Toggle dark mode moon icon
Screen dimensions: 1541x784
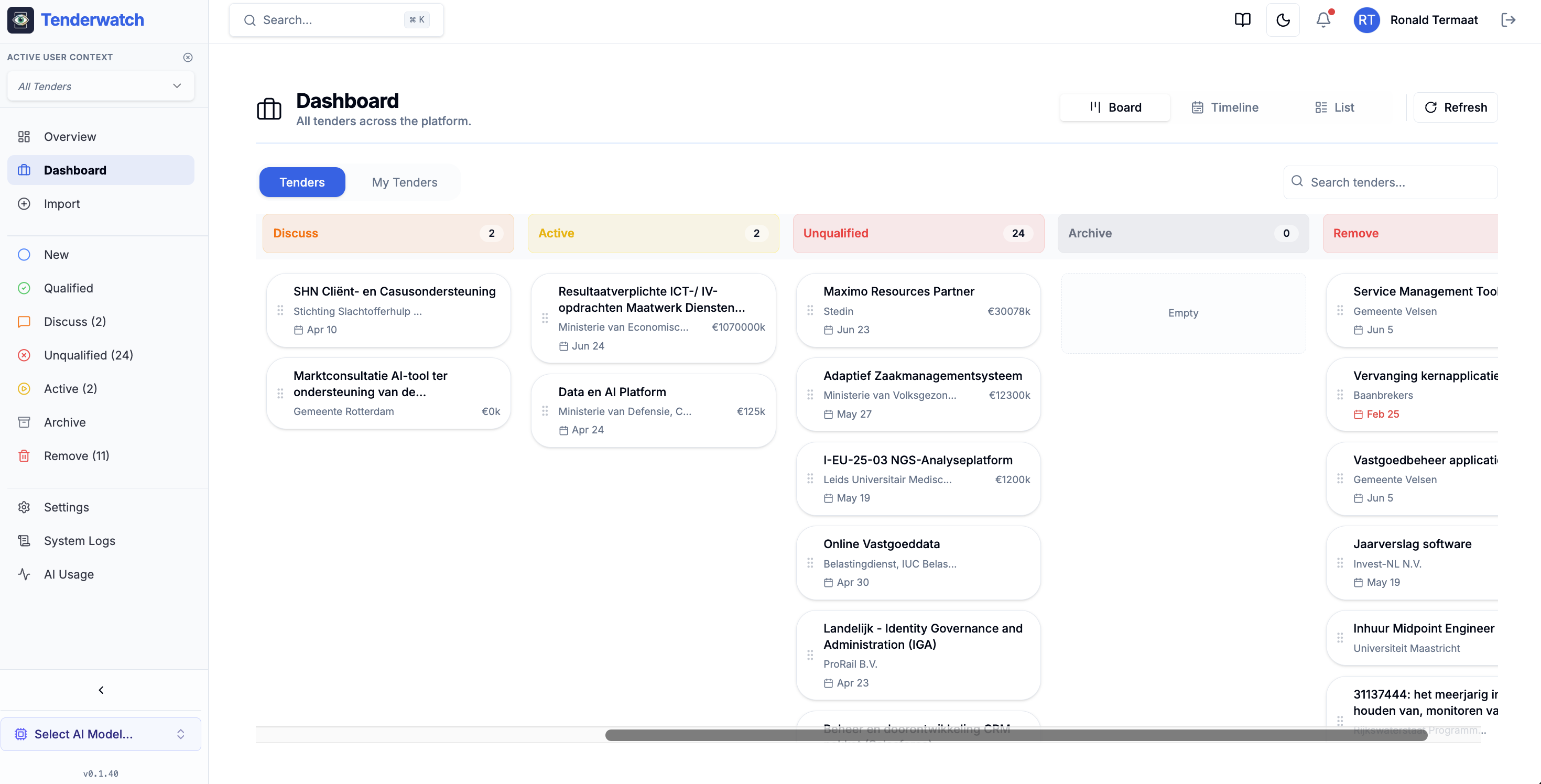click(1283, 20)
